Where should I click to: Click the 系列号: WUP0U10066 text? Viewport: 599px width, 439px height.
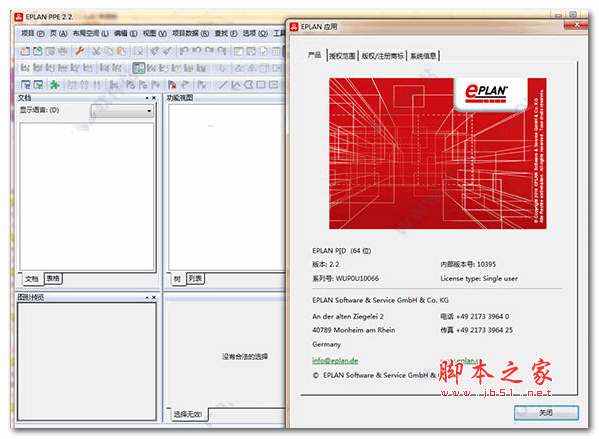[345, 279]
